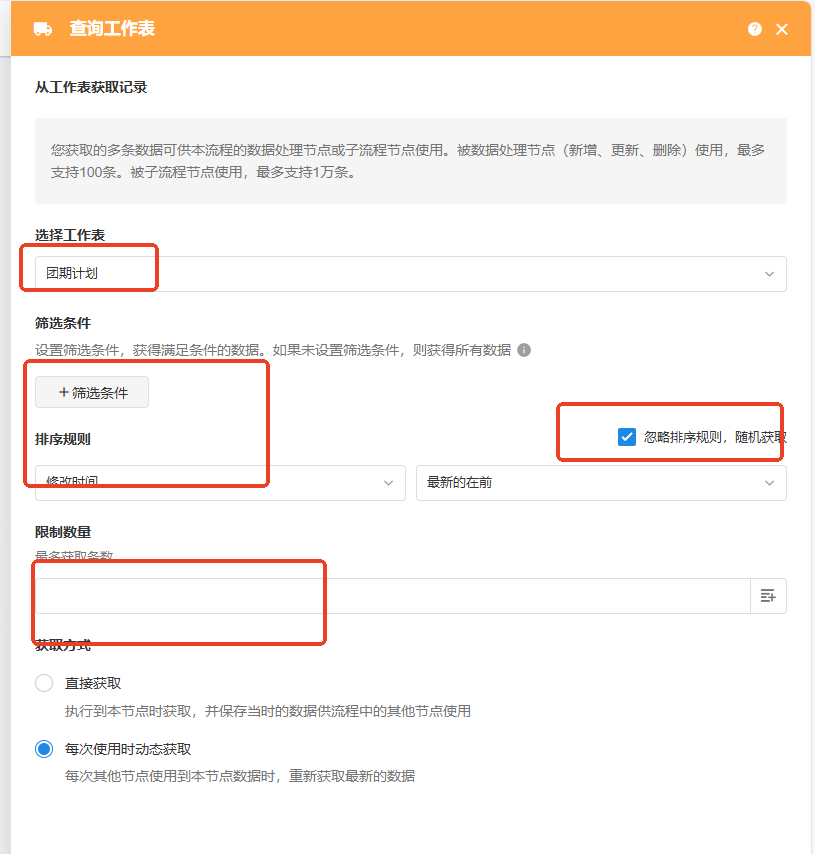This screenshot has width=815, height=854.
Task: Open the 修改时间 sort field dropdown
Action: click(x=220, y=483)
